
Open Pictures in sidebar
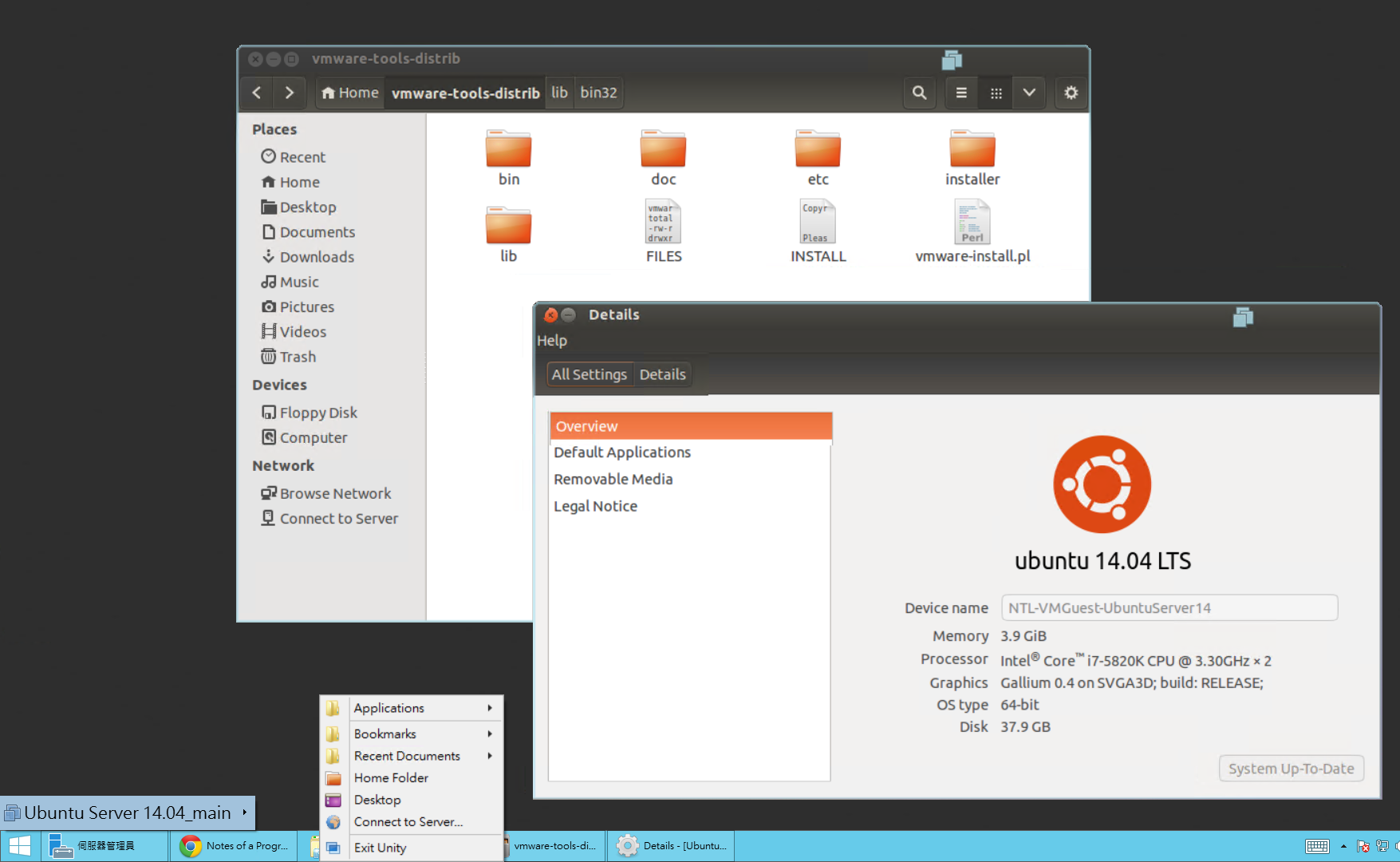coord(298,306)
